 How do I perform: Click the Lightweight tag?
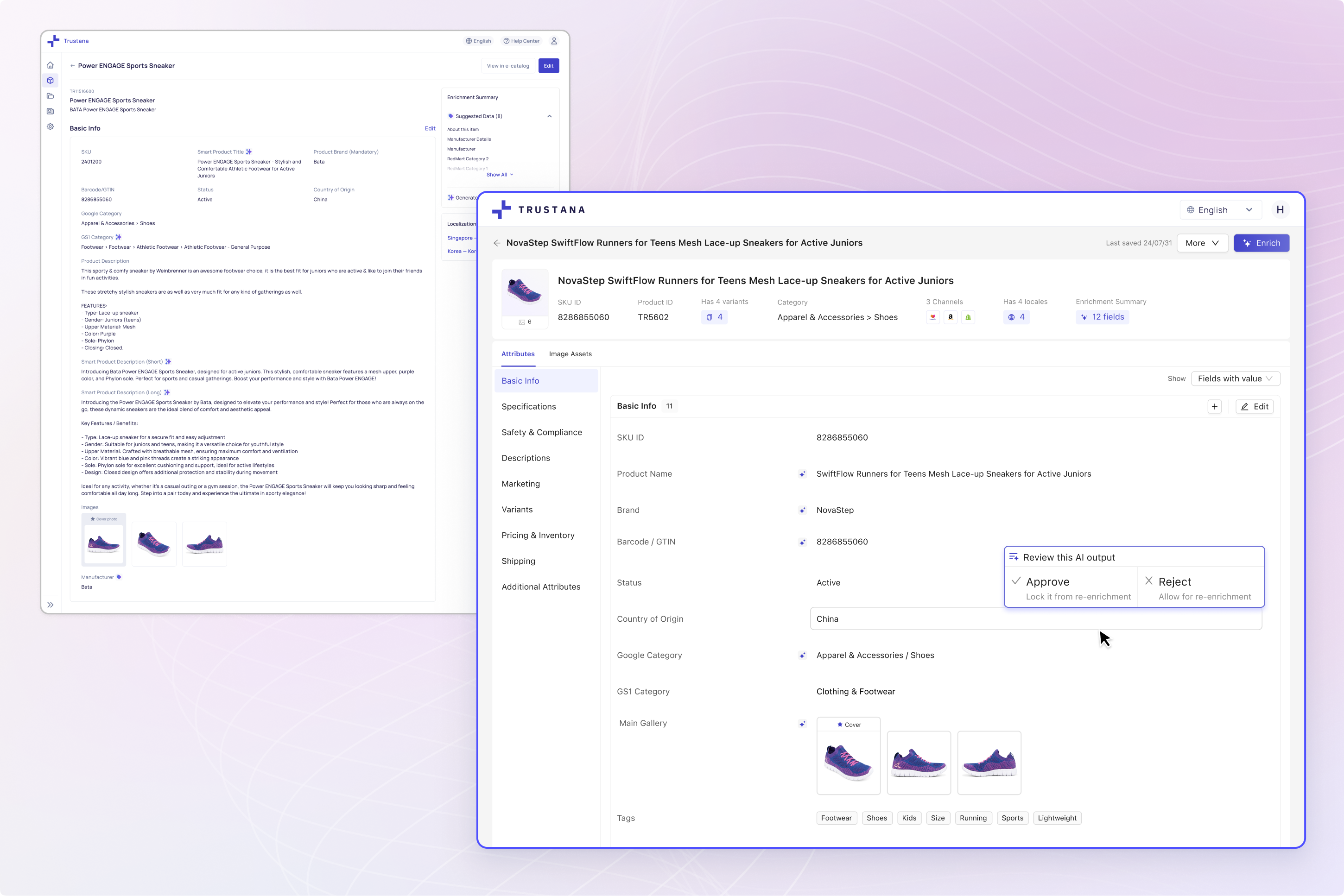pyautogui.click(x=1057, y=818)
